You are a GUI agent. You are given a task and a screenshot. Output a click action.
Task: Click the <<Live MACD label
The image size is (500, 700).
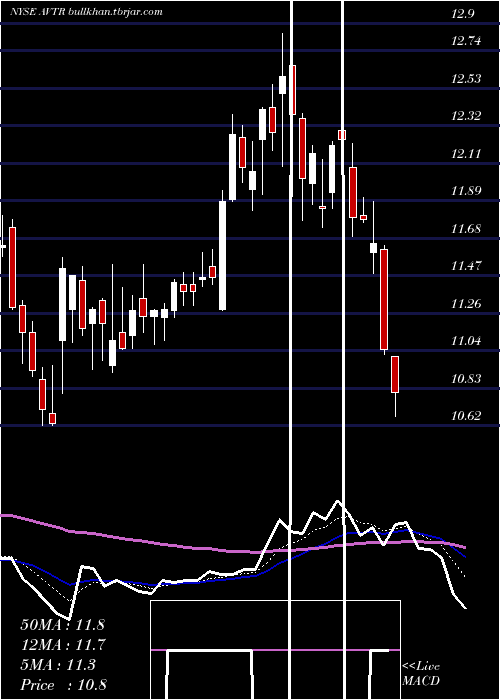click(x=421, y=674)
